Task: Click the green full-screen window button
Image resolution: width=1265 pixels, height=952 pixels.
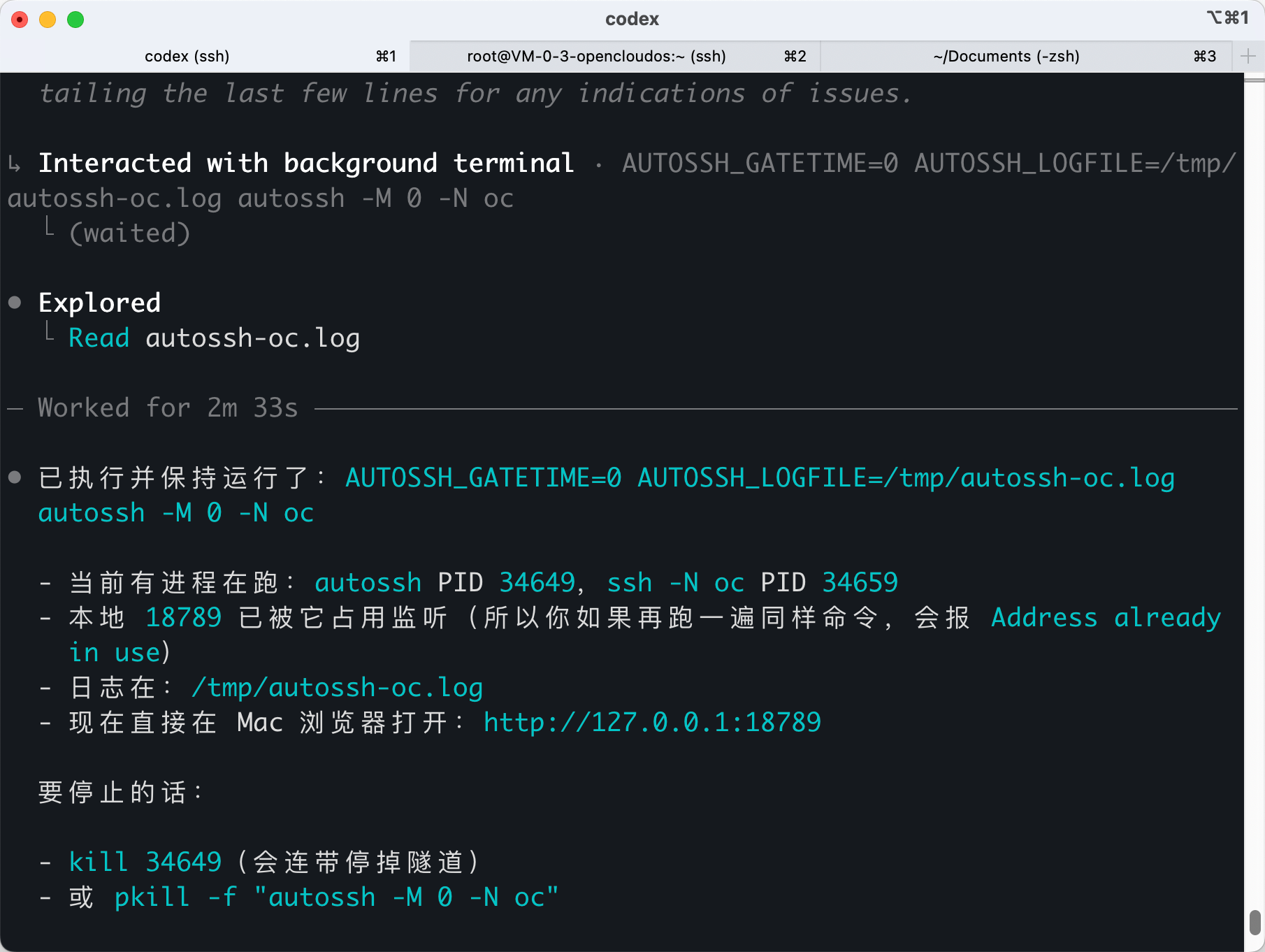Action: (75, 20)
